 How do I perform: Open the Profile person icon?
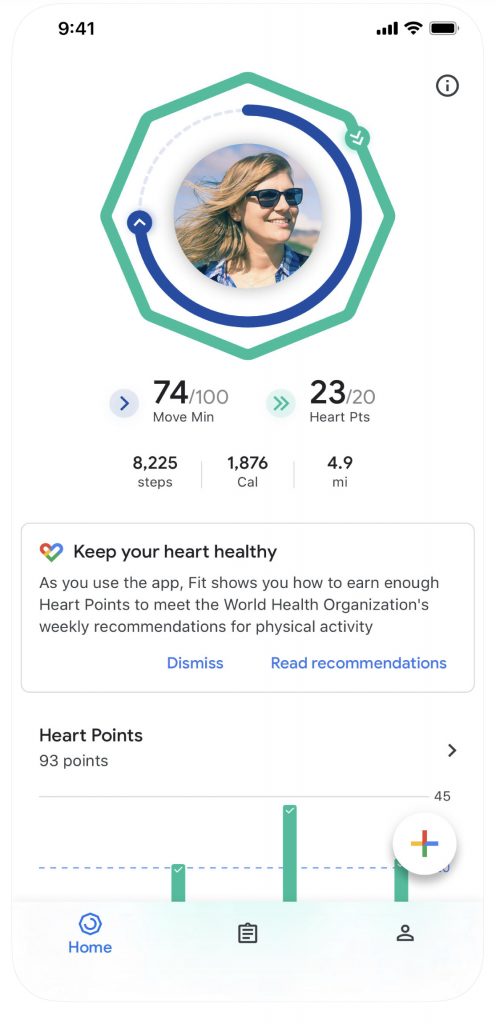tap(405, 933)
